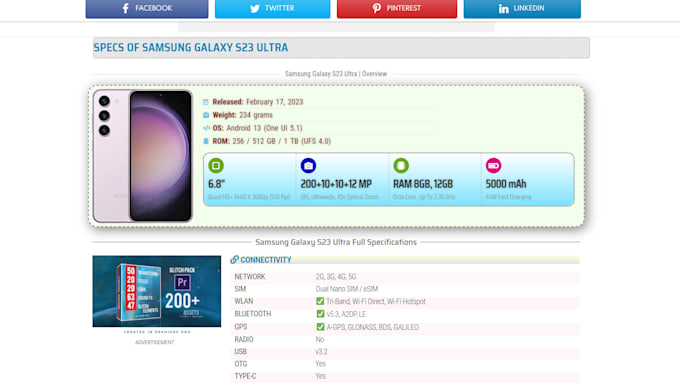The width and height of the screenshot is (680, 383).
Task: Click the 200+10+10+12 MP camera text
Action: [336, 184]
